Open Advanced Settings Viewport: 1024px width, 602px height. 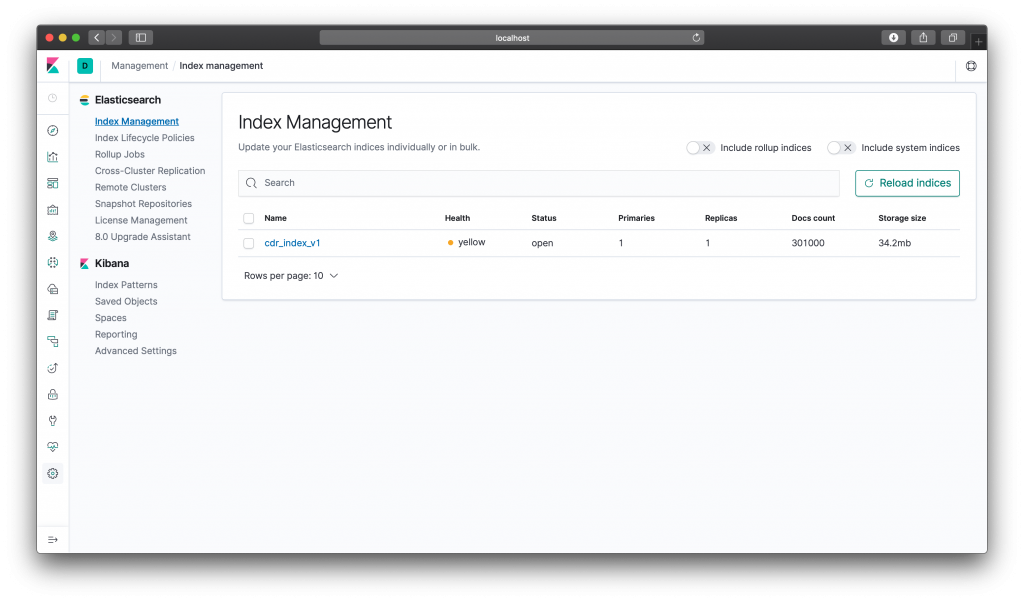135,351
